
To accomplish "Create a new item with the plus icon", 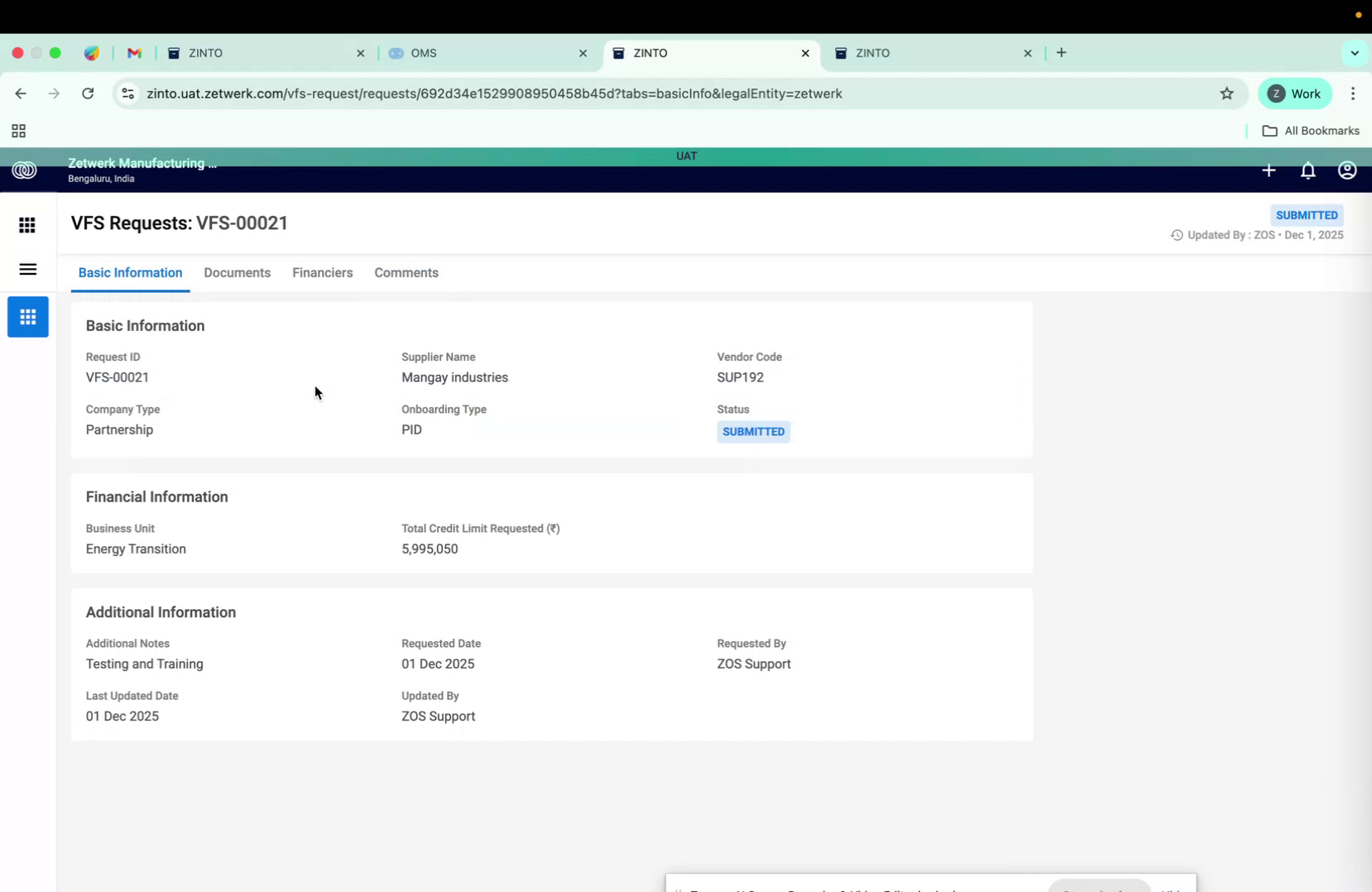I will pos(1269,170).
